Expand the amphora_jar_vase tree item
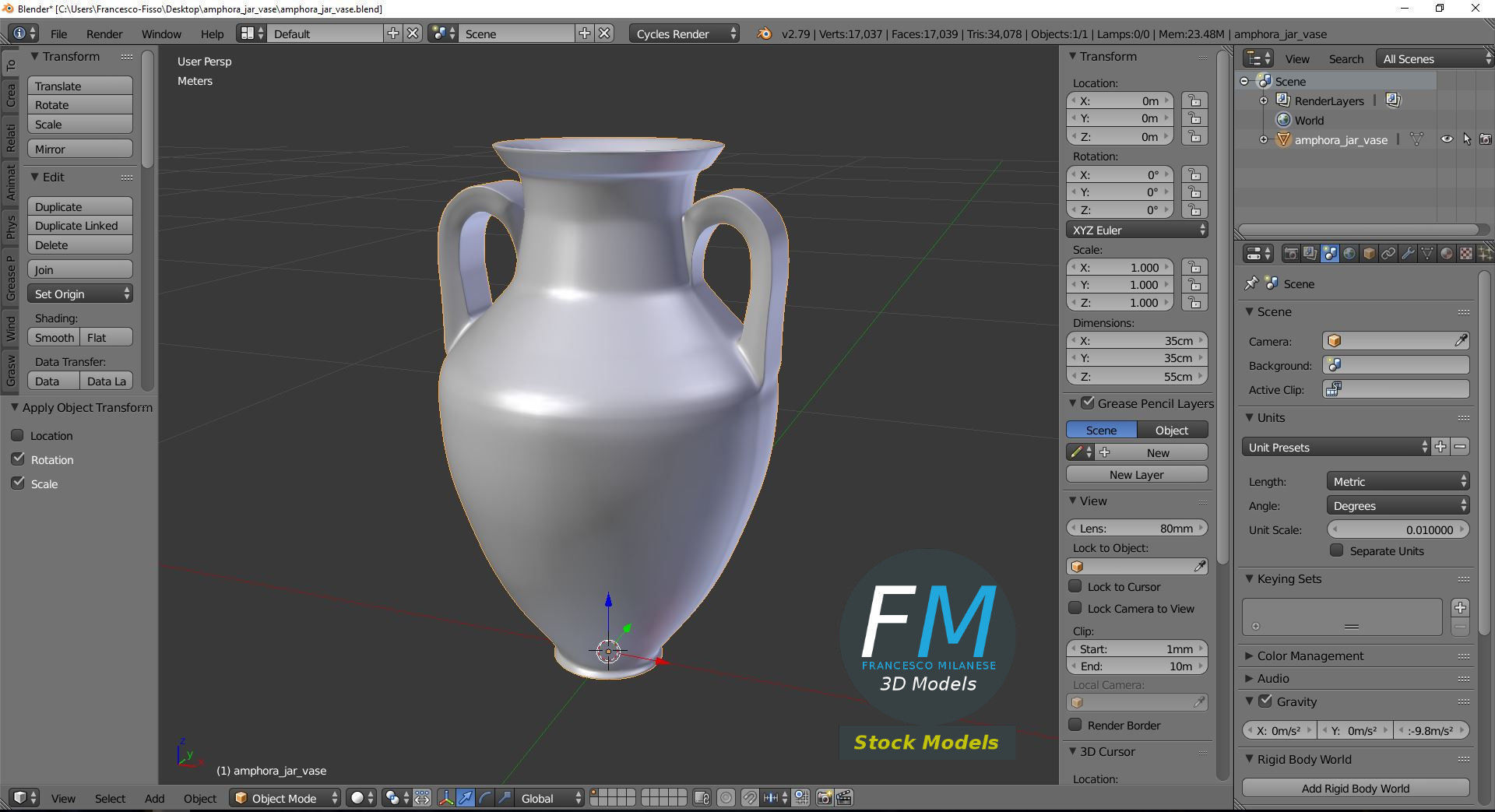This screenshot has width=1495, height=812. (x=1264, y=140)
